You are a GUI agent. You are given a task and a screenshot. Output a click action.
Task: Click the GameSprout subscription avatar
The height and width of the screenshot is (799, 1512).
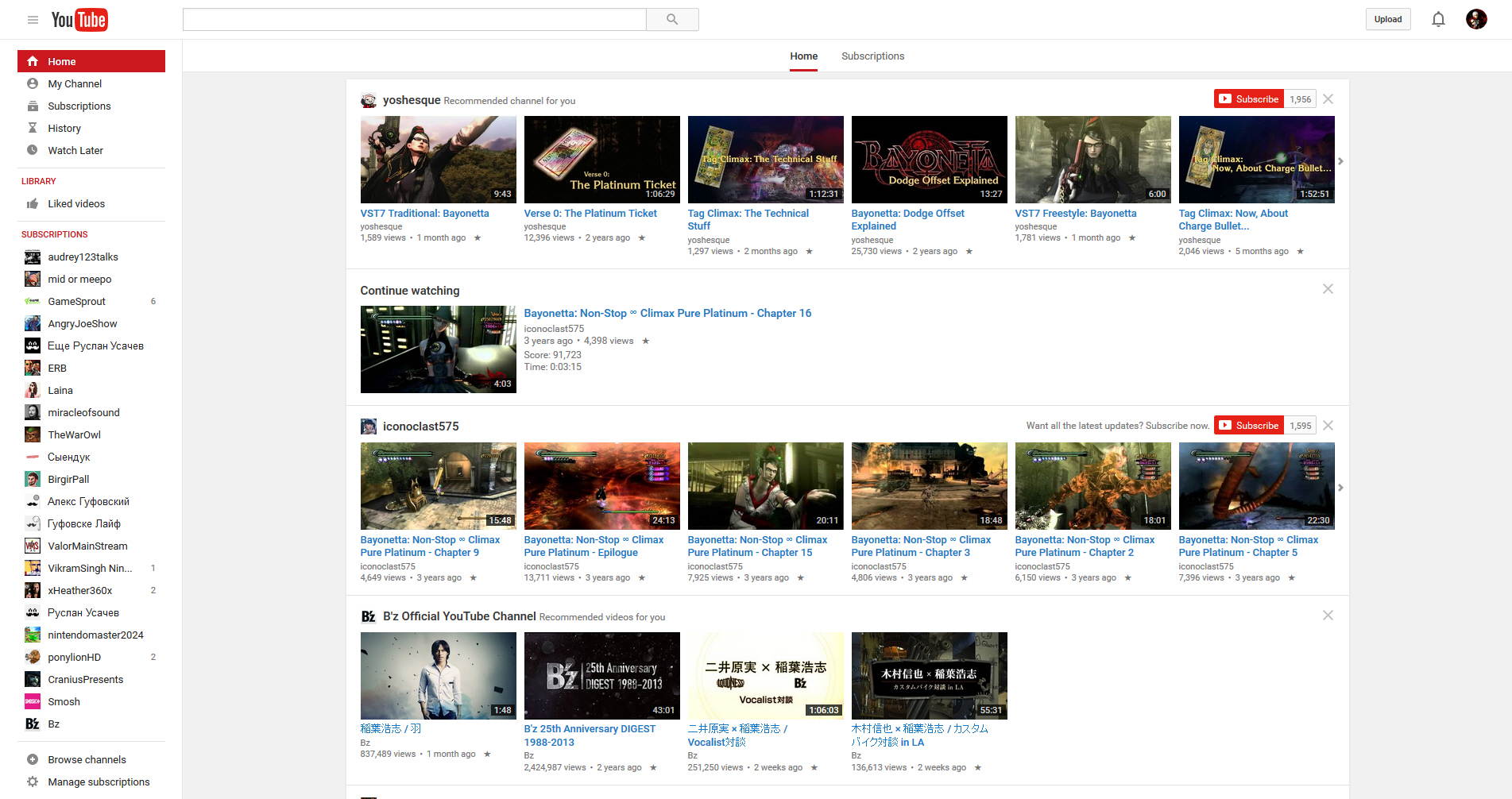click(33, 301)
